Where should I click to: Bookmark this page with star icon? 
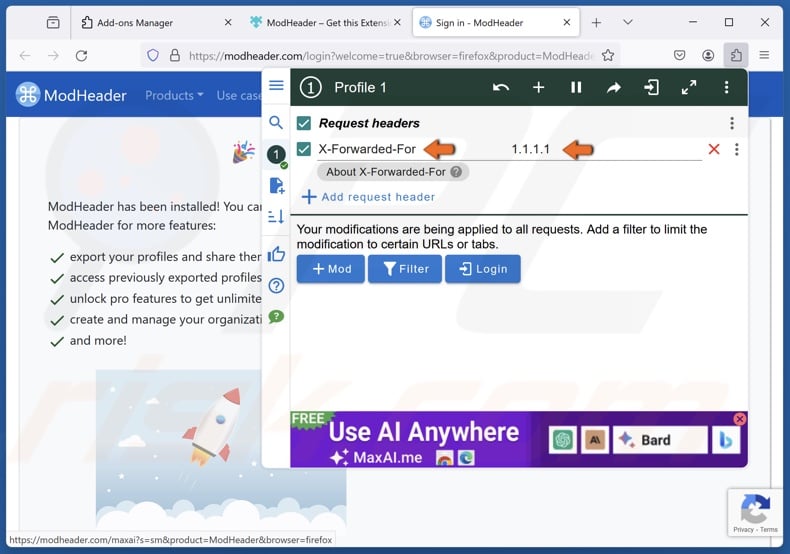pos(608,55)
